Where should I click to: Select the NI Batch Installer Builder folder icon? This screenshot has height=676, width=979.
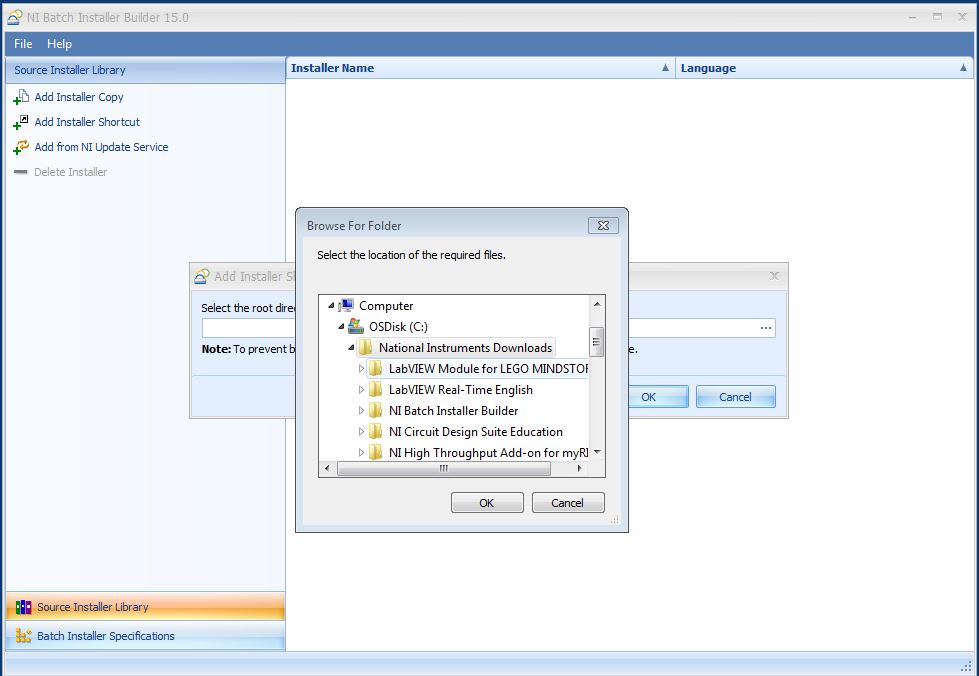coord(376,411)
